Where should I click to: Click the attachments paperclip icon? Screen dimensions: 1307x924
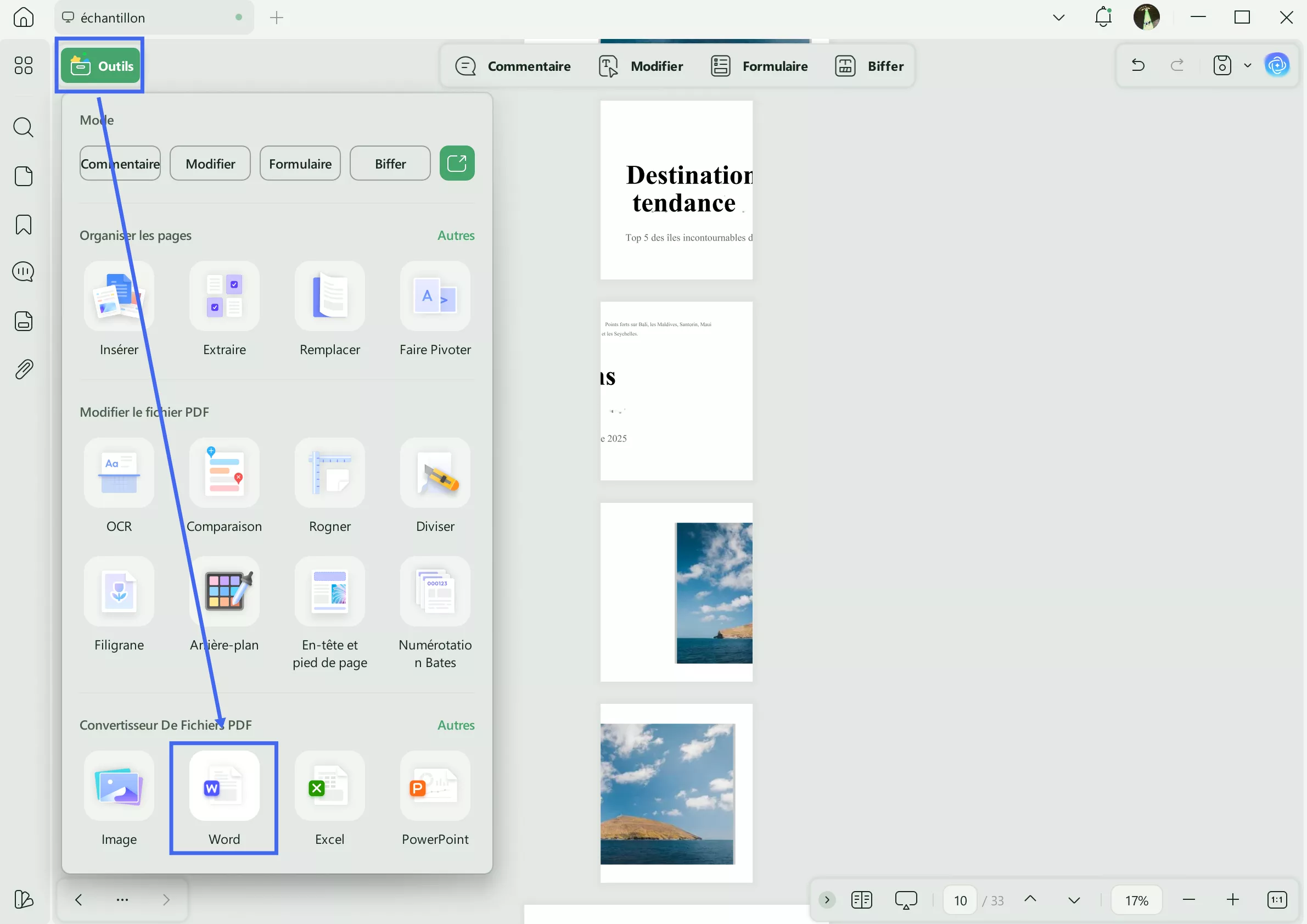pos(24,369)
